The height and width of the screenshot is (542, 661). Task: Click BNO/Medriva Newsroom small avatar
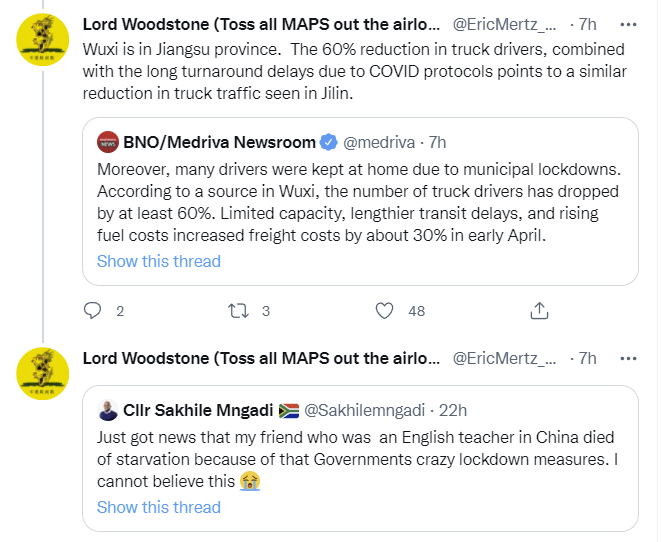click(x=108, y=142)
